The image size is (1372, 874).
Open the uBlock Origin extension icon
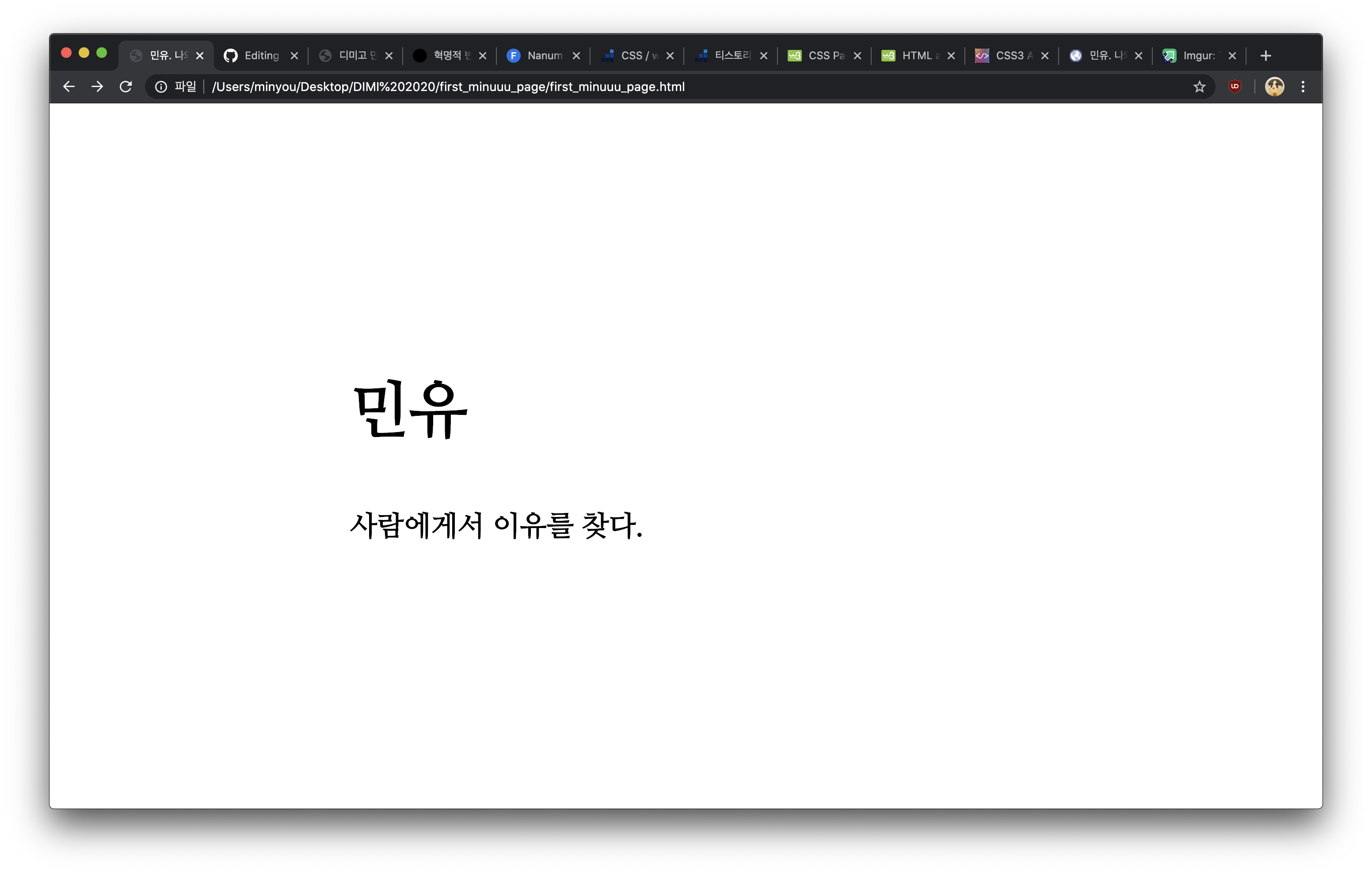(1235, 87)
